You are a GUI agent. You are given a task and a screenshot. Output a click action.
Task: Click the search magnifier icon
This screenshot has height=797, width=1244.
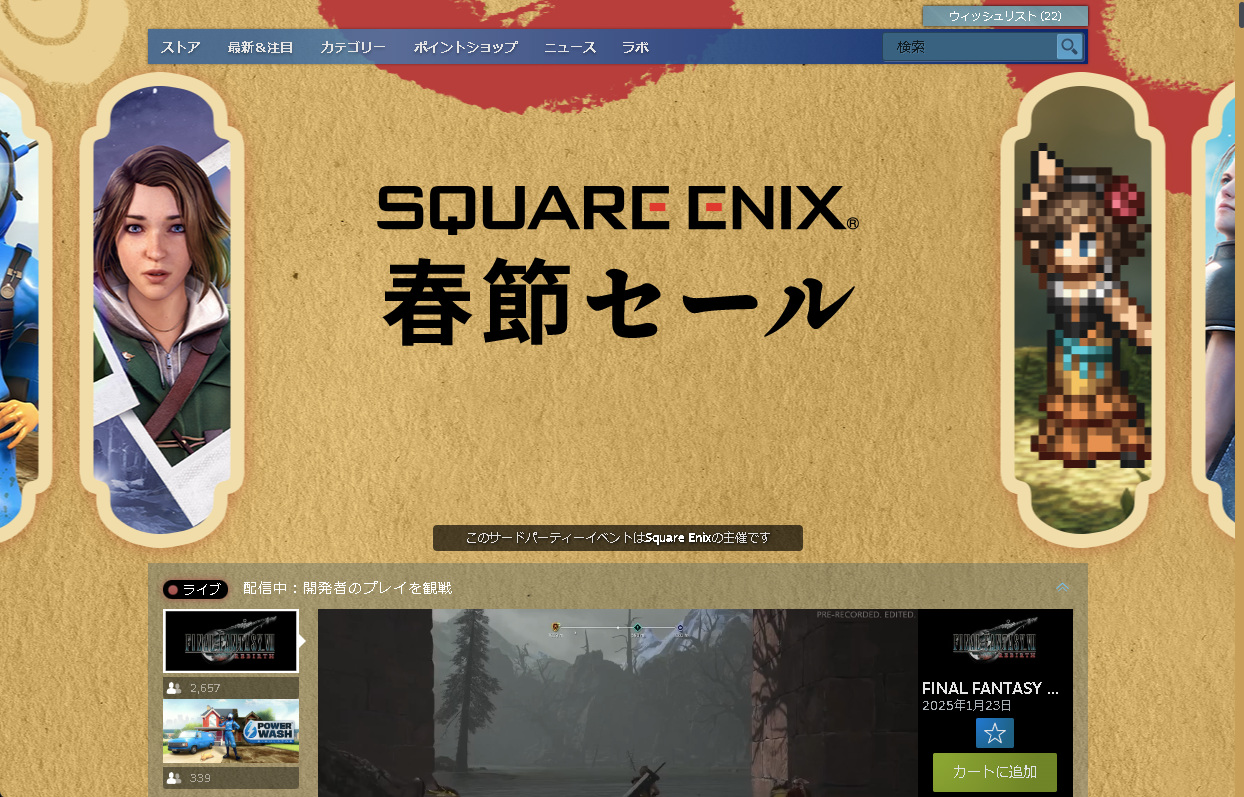click(x=1069, y=46)
